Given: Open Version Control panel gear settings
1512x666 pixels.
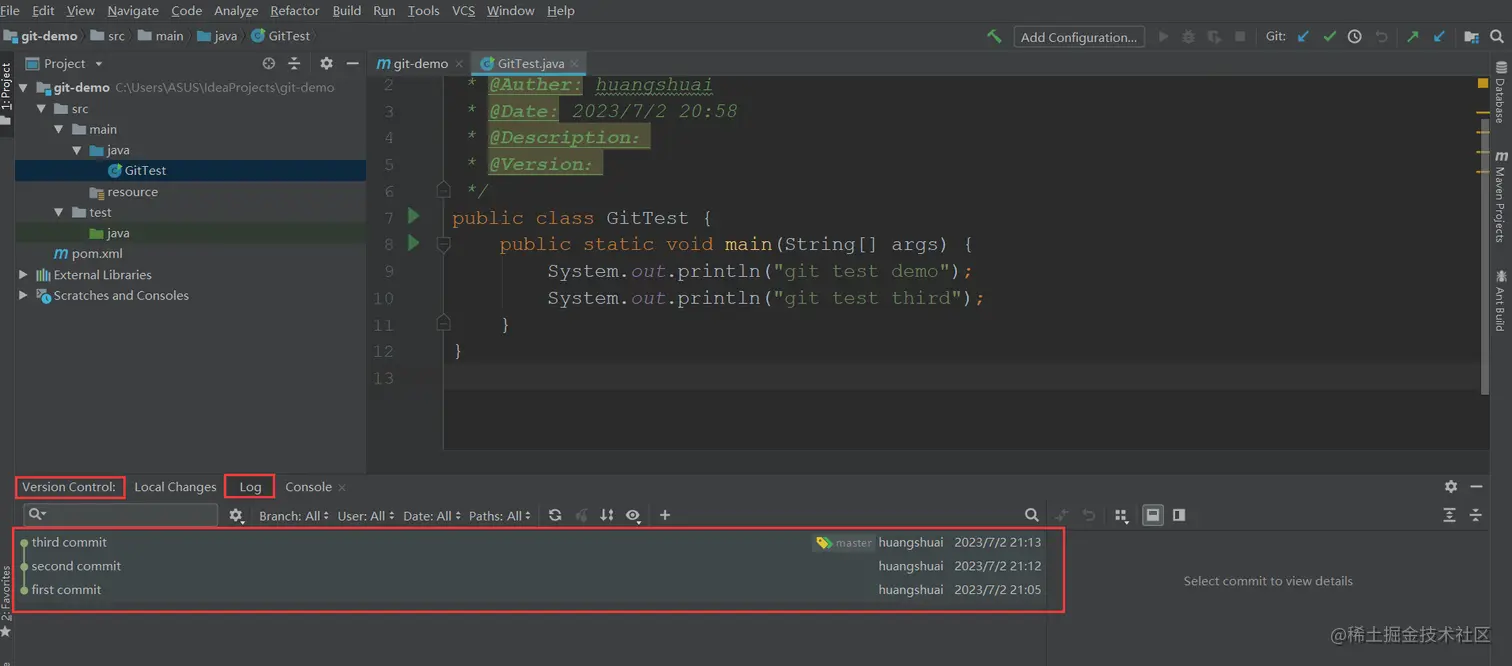Looking at the screenshot, I should (1451, 486).
